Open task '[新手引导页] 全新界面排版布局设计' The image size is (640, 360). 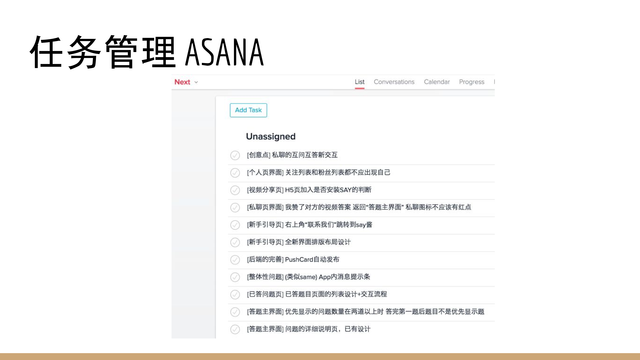coord(298,242)
